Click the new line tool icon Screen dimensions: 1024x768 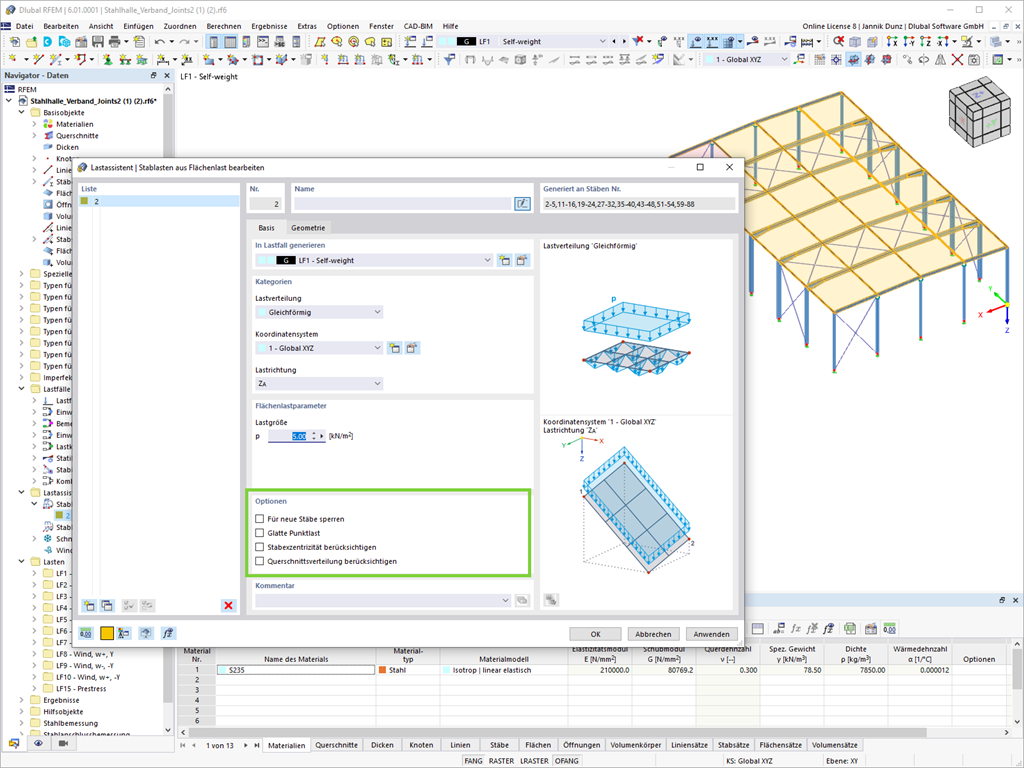pyautogui.click(x=38, y=59)
